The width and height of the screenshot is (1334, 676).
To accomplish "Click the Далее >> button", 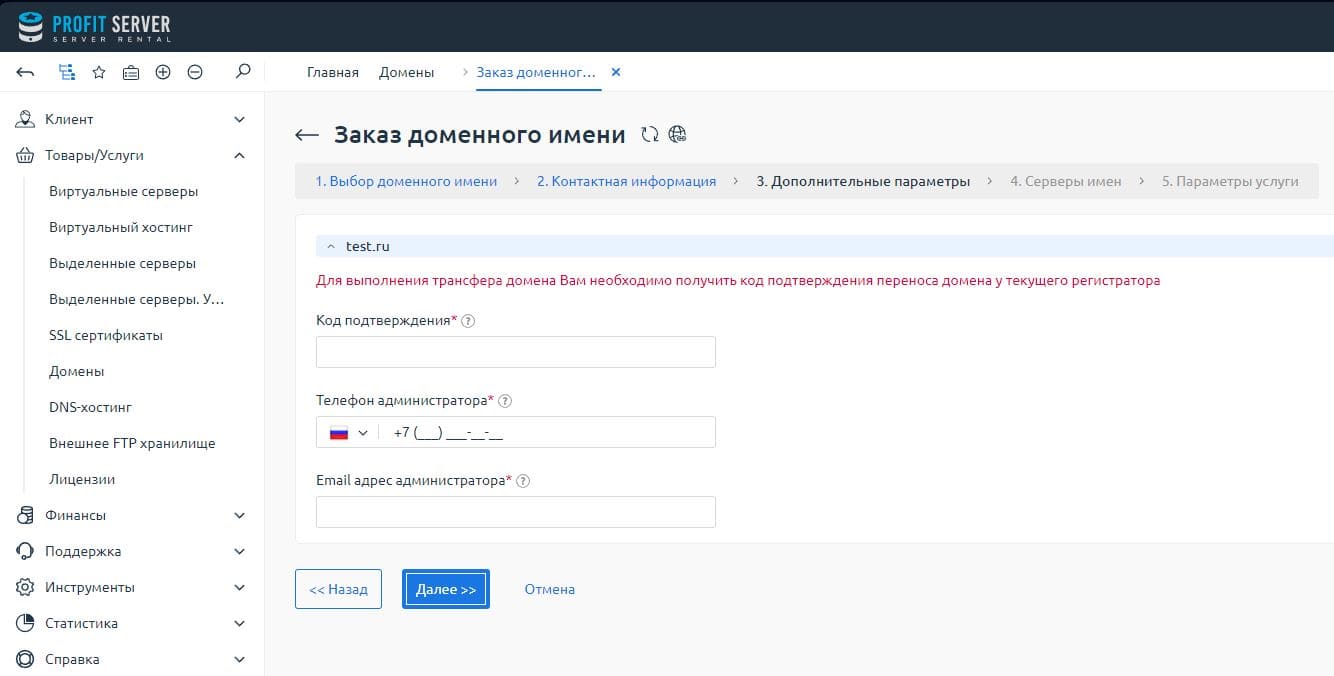I will click(x=446, y=589).
